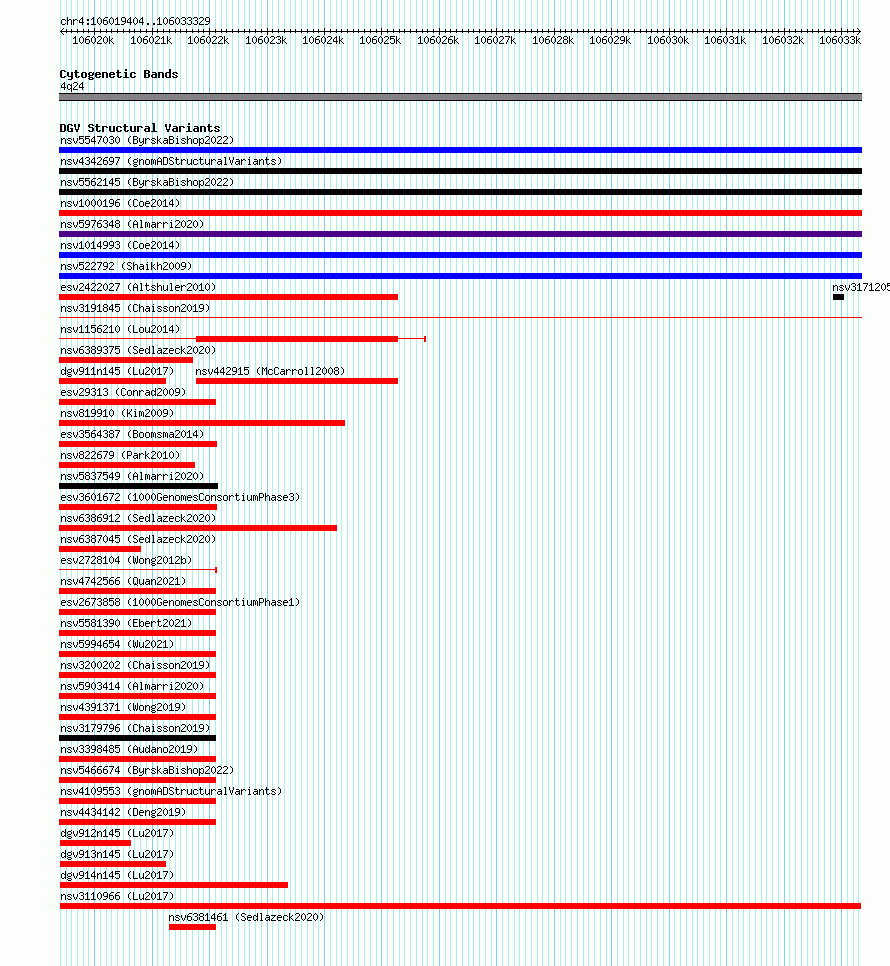Click the nsv1156210 (Lou2014) label
890x966 pixels.
pyautogui.click(x=120, y=329)
